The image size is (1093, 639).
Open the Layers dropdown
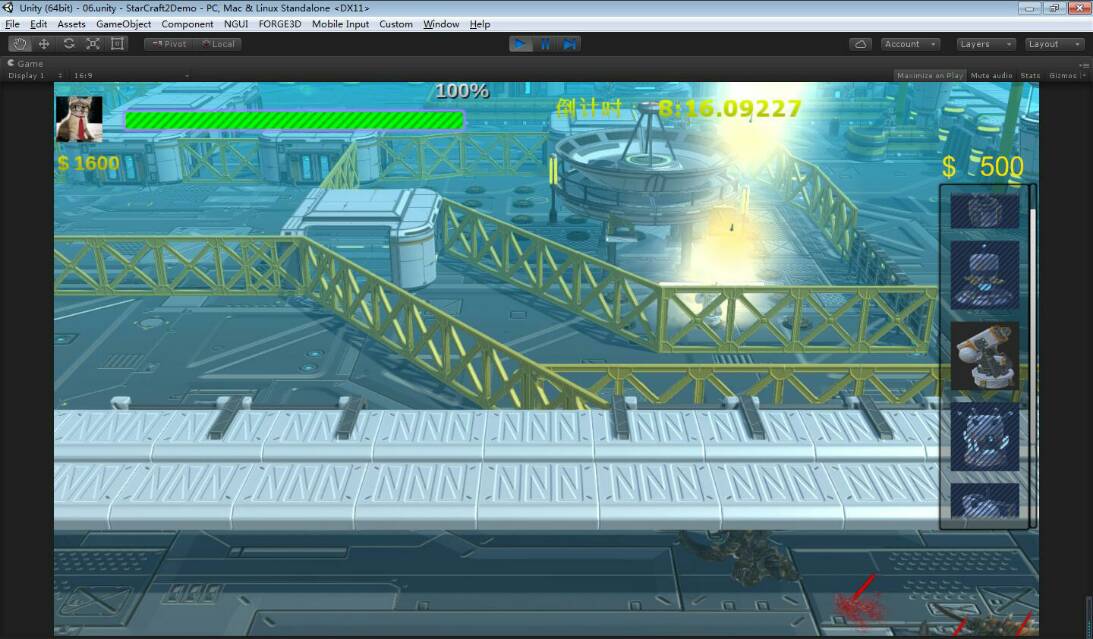pos(986,44)
